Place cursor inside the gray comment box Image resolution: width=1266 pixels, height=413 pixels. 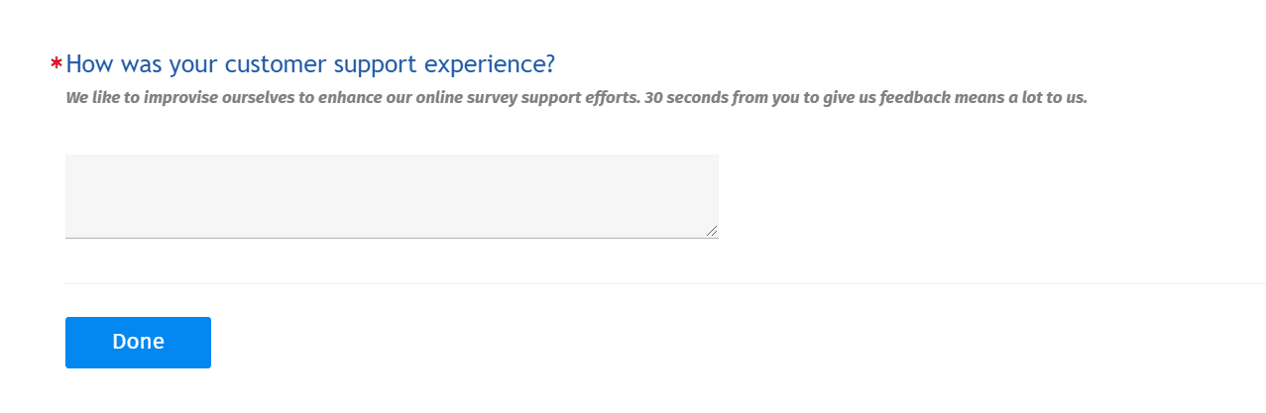pyautogui.click(x=392, y=196)
